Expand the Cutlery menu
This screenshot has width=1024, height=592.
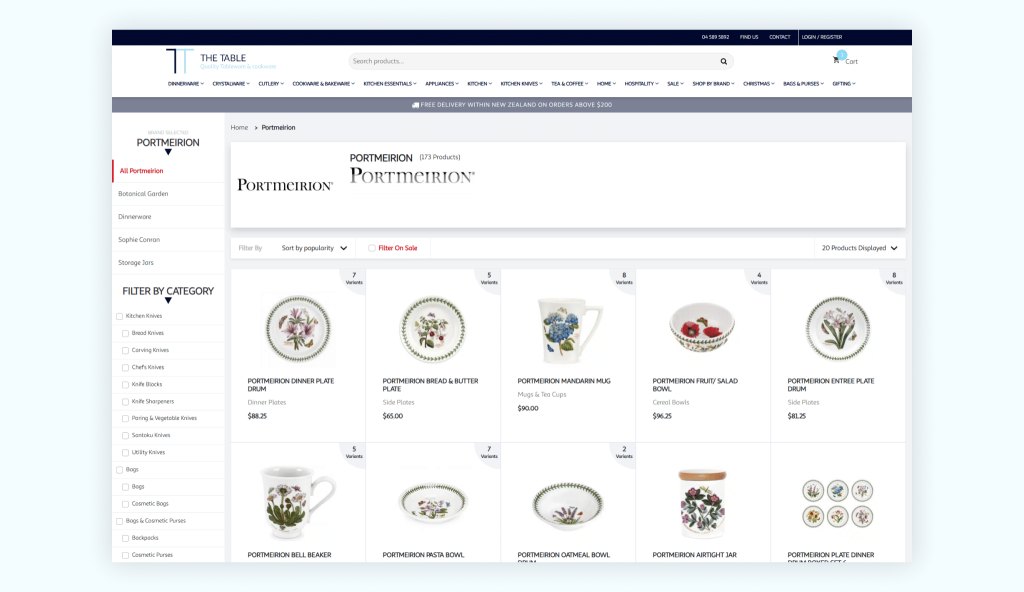pos(271,84)
